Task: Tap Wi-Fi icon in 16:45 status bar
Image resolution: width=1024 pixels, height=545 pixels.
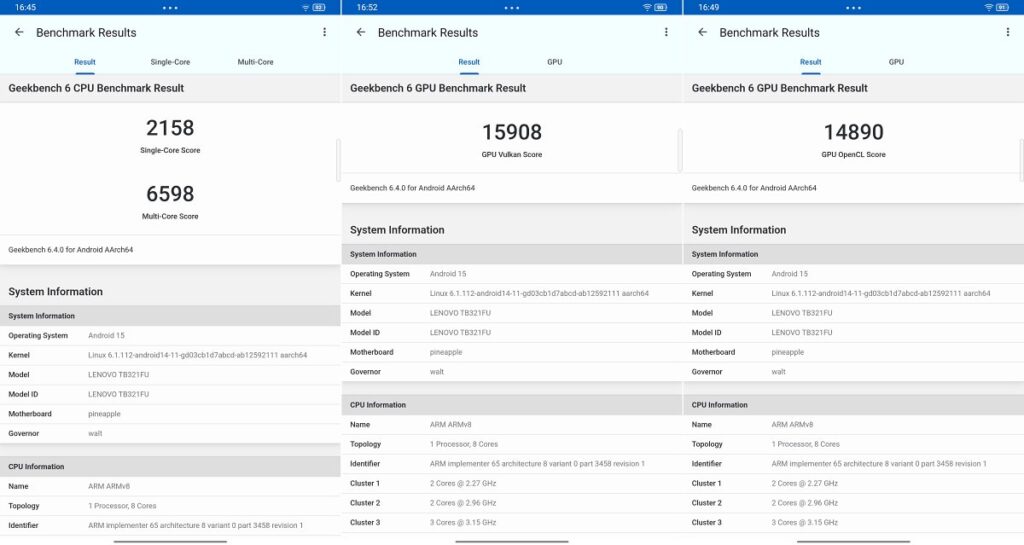Action: (x=305, y=7)
